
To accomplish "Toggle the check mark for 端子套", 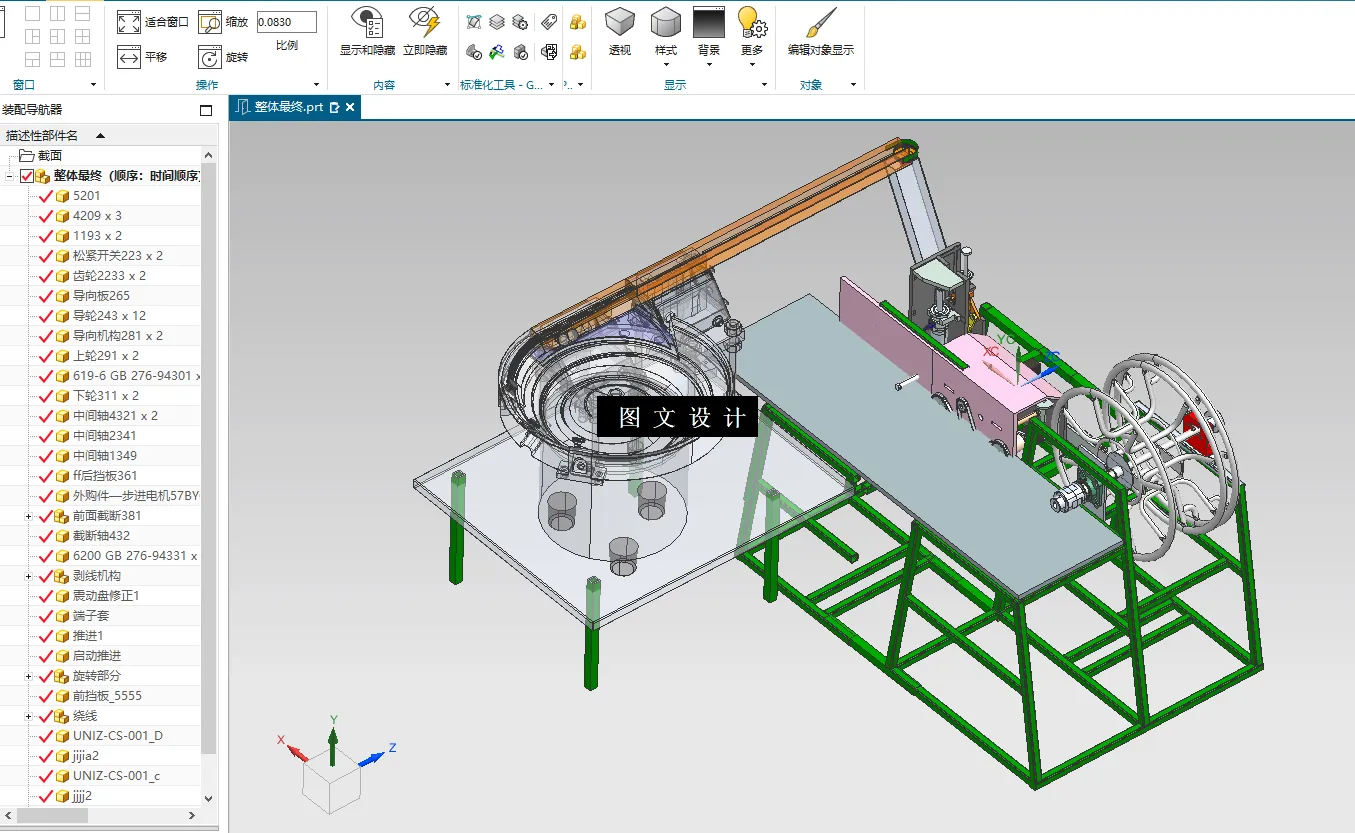I will coord(45,616).
